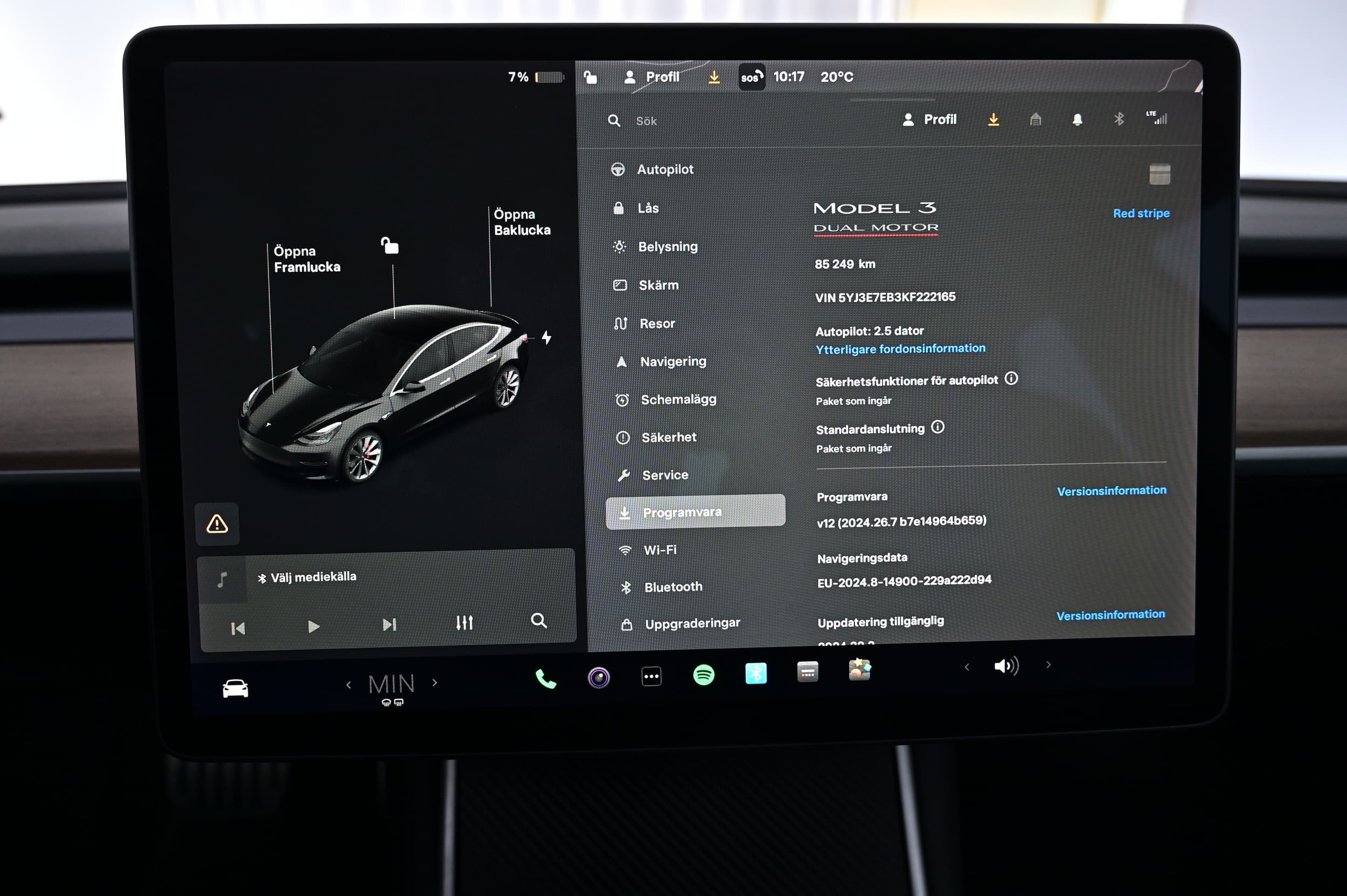The image size is (1347, 896).
Task: Expand Uppgraderingar (Upgrades) section
Action: tap(693, 623)
